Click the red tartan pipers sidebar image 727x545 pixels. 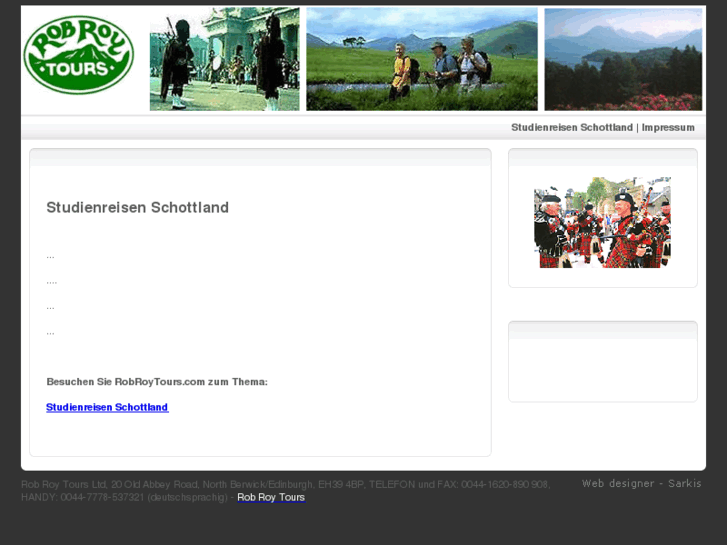(602, 222)
